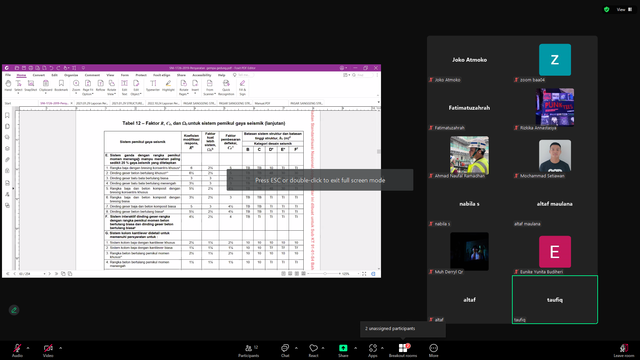The image size is (640, 360).
Task: Click Insert tool in Foxit ribbon
Action: point(195,87)
